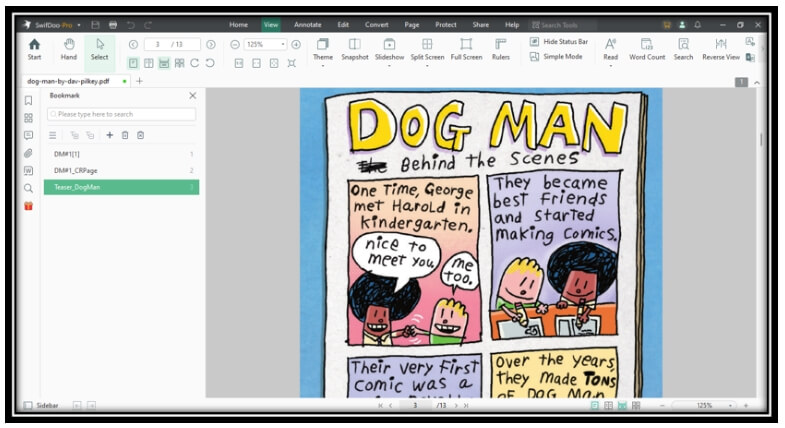Open the 125% zoom dropdown in ribbon

(x=283, y=45)
